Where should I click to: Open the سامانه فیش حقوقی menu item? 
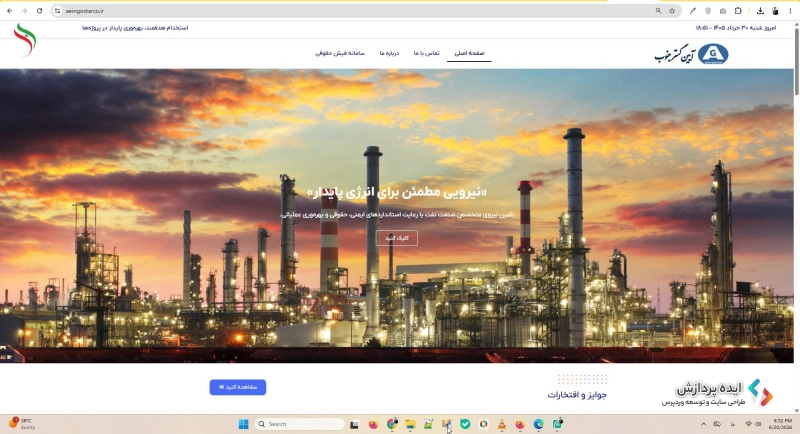(x=340, y=53)
